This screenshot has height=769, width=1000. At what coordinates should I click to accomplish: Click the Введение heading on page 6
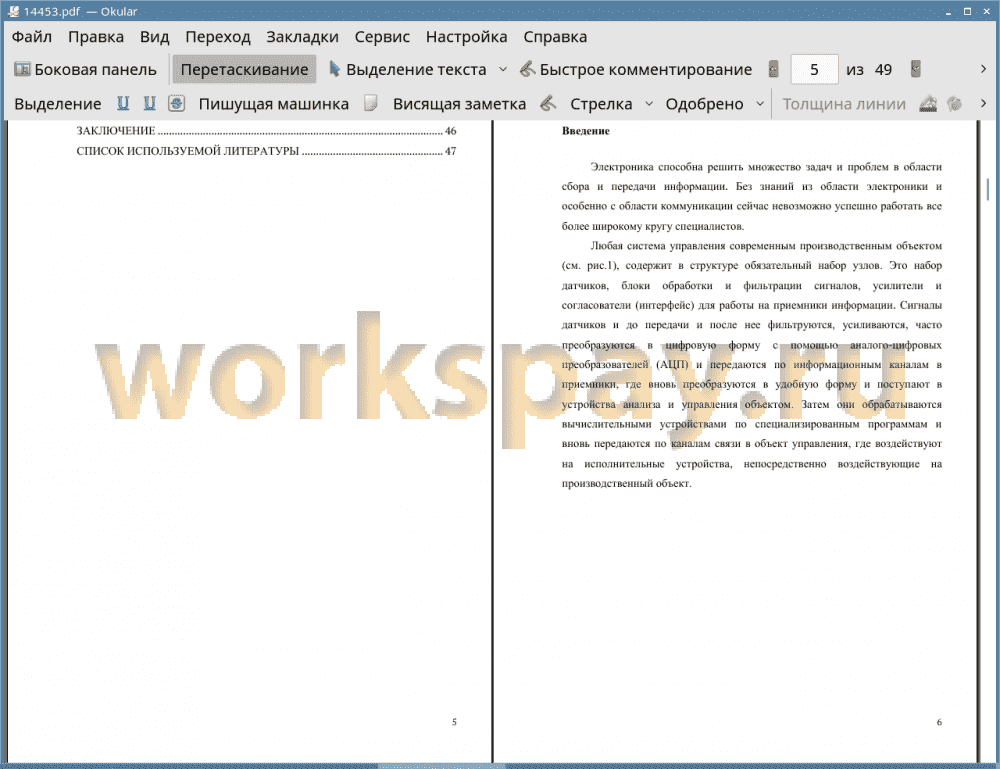585,131
